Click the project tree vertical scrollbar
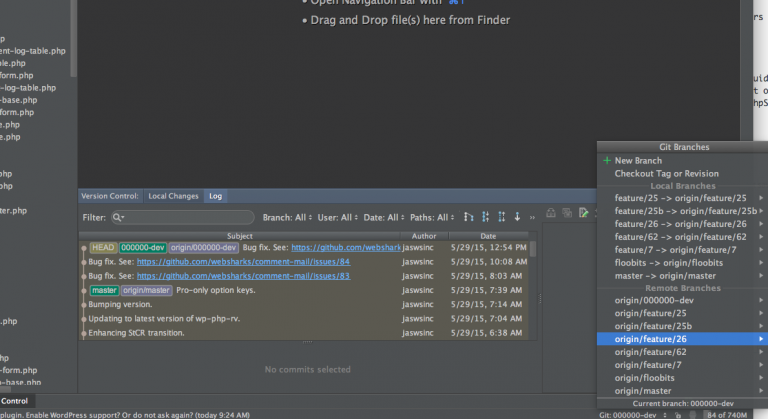Screen dimensions: 768x419 coord(73,38)
